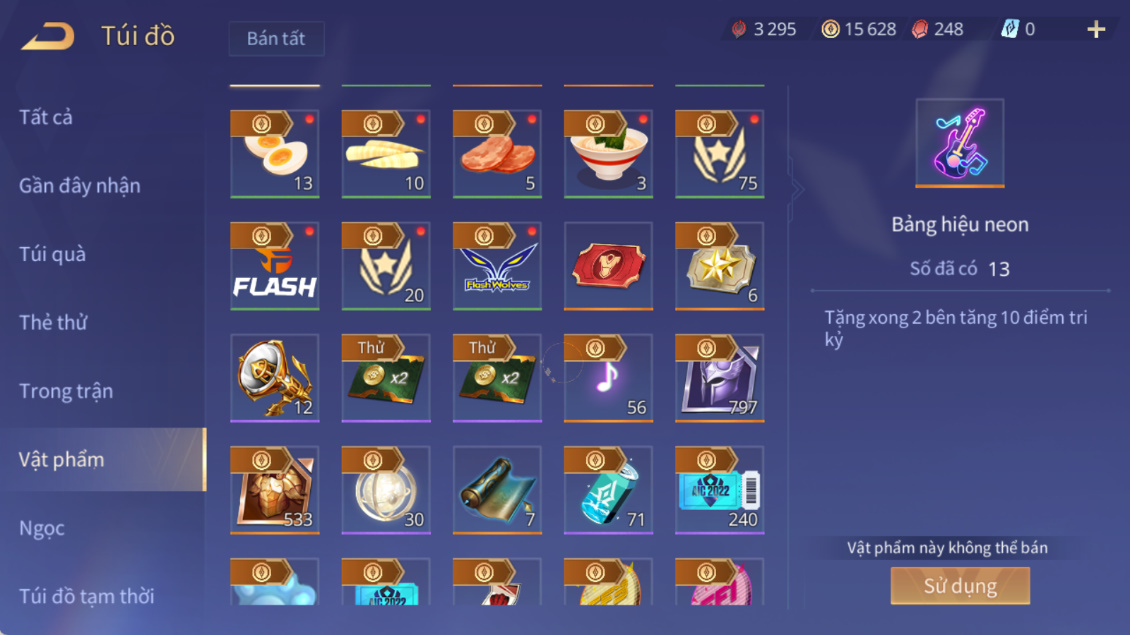
Task: Click the back arrow icon
Action: (48, 36)
